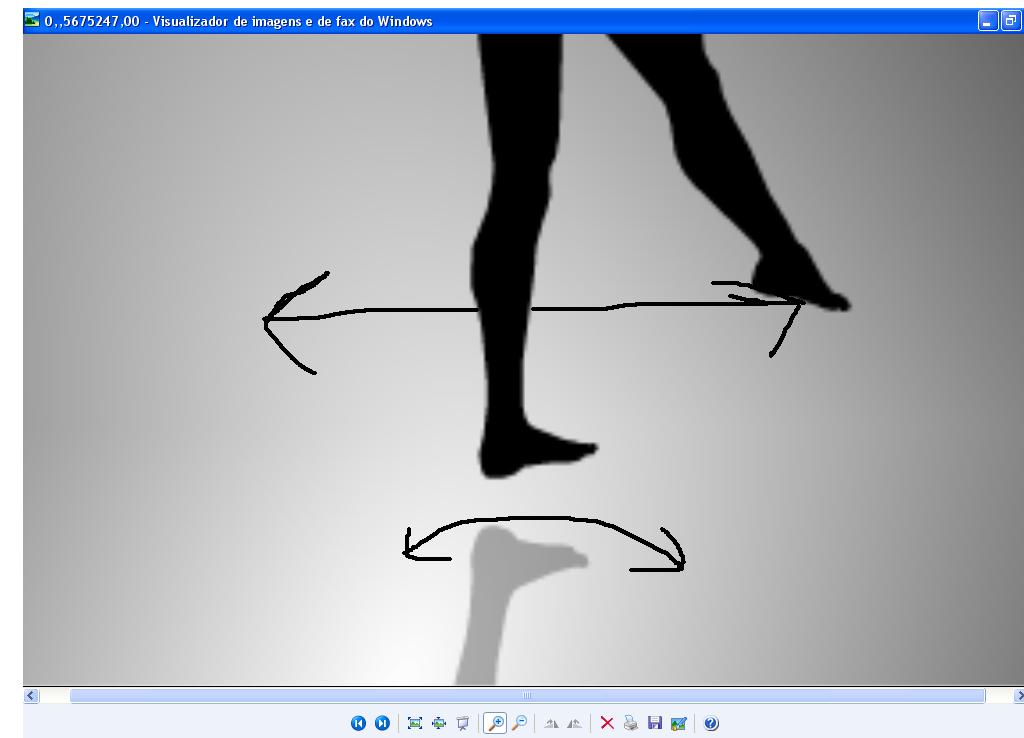Screen dimensions: 1024x738
Task: Rotate the image clockwise
Action: (x=551, y=723)
